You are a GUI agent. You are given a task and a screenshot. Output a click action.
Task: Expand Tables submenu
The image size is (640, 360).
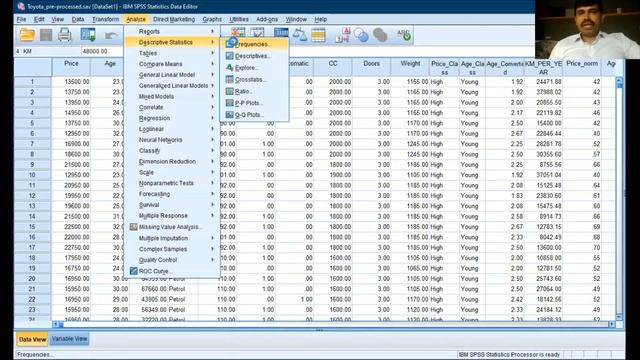[x=172, y=53]
